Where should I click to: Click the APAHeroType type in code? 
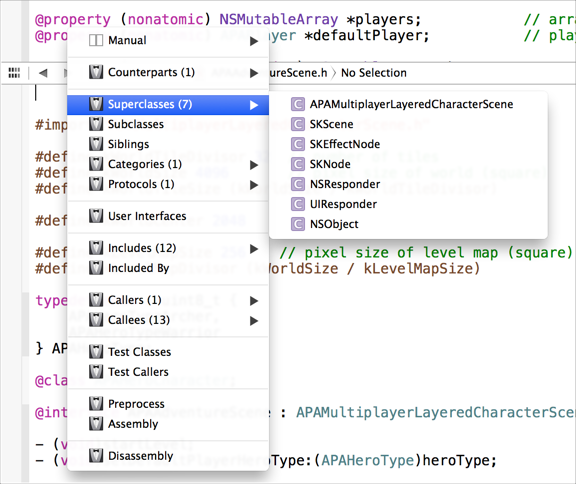(368, 460)
